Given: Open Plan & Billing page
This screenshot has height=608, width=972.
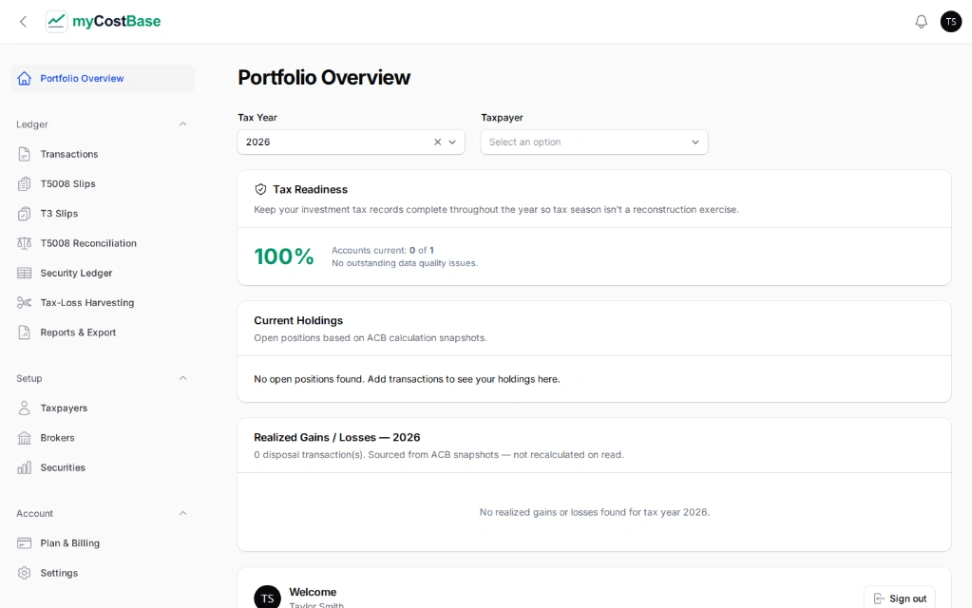Looking at the screenshot, I should point(103,543).
